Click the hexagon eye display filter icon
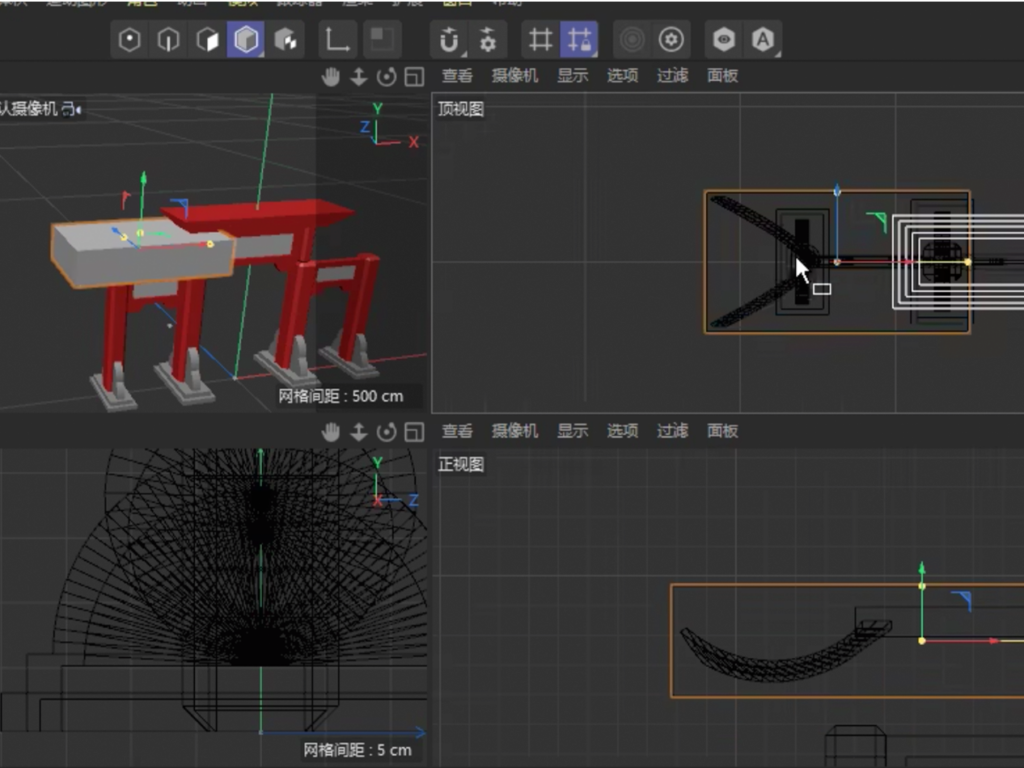The image size is (1024, 768). click(724, 40)
